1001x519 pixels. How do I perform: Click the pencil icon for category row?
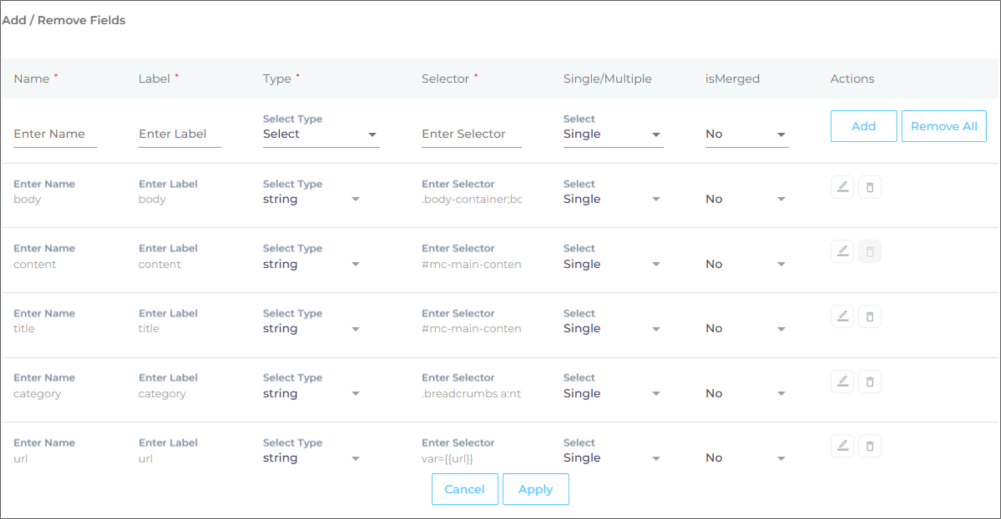(842, 381)
